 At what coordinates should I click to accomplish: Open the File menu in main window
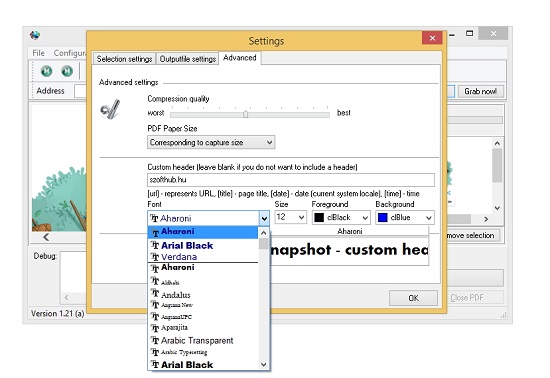(x=39, y=53)
